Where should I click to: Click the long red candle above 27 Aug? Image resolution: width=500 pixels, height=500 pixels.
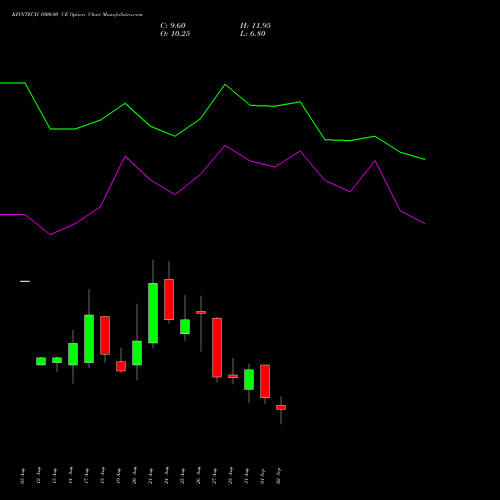pyautogui.click(x=217, y=348)
